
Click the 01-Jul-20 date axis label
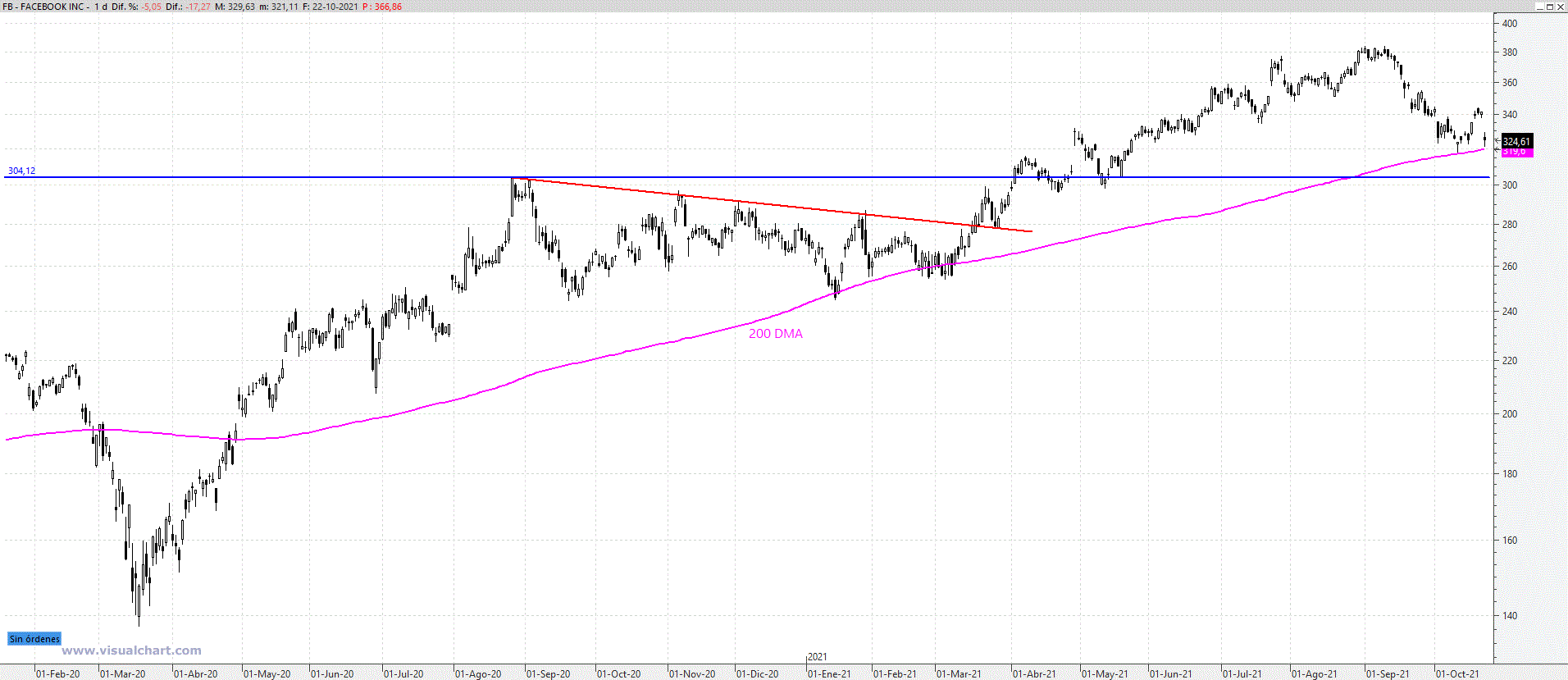[x=404, y=674]
